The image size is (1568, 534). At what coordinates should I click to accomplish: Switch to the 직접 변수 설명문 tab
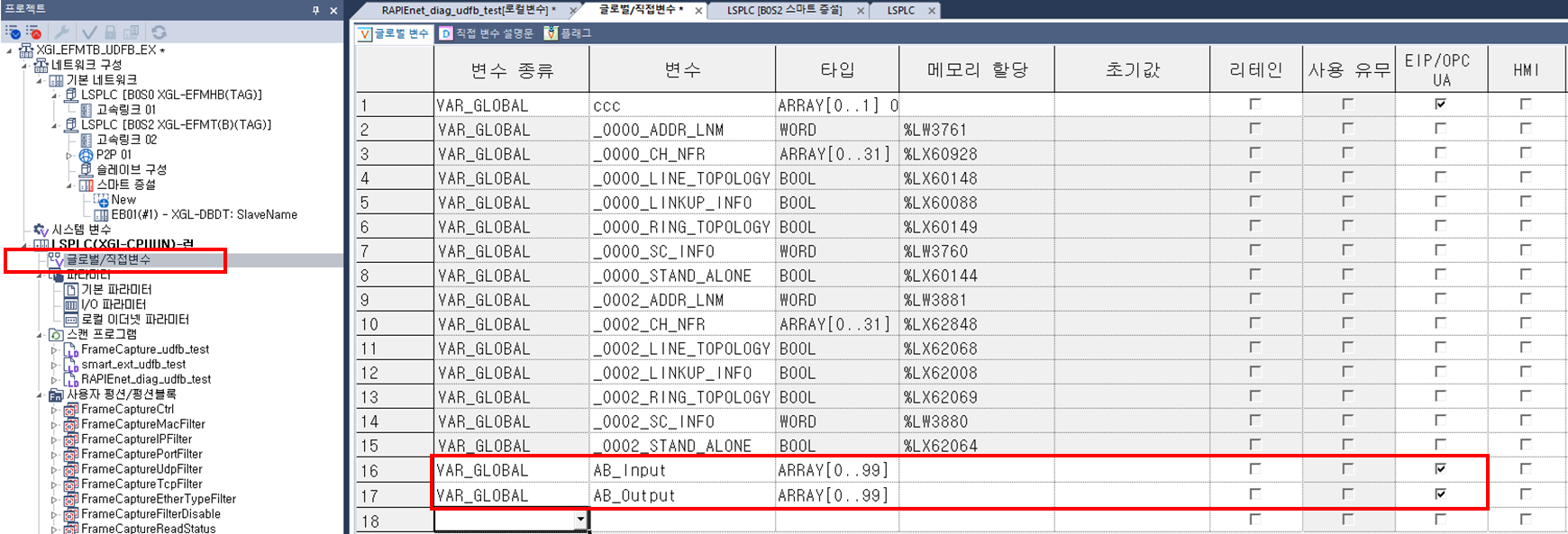(x=487, y=33)
